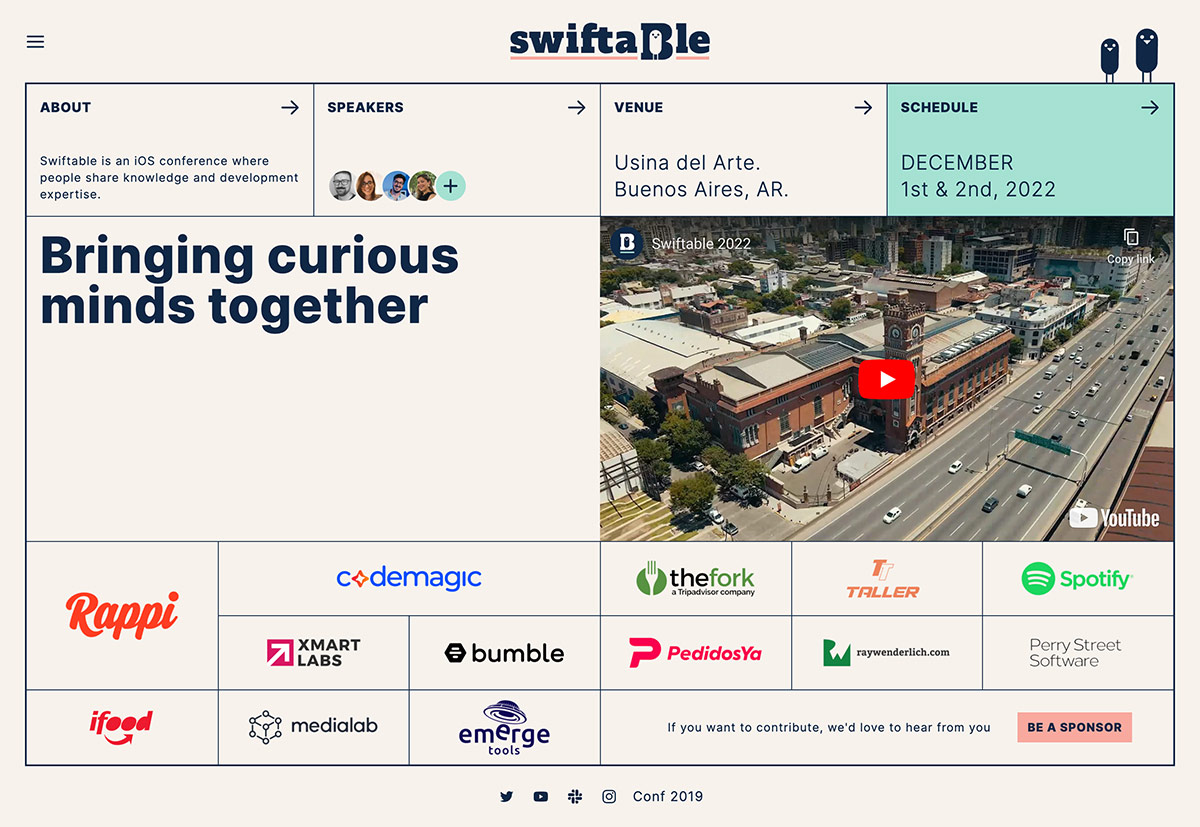Viewport: 1200px width, 827px height.
Task: Copy link of YouTube video
Action: 1130,245
